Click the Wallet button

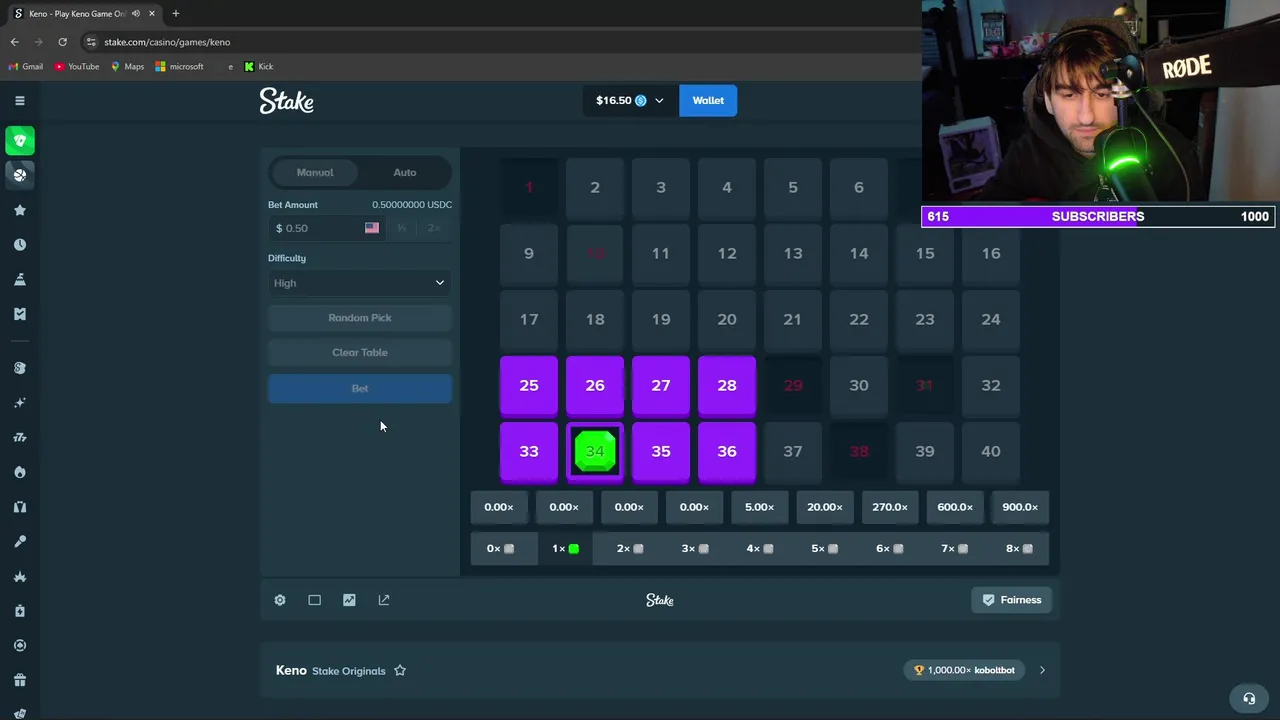(x=708, y=100)
